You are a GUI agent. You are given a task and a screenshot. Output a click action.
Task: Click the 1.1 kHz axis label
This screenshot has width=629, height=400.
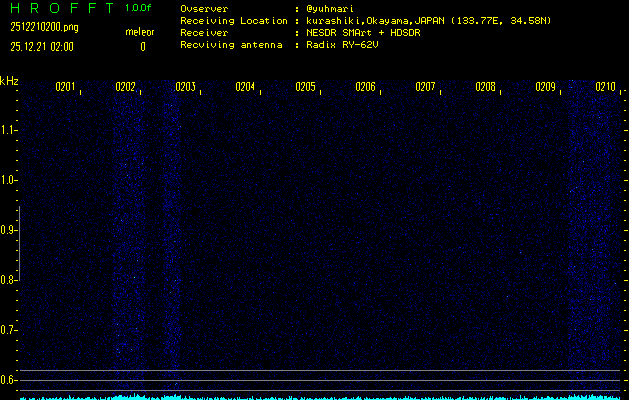pyautogui.click(x=8, y=130)
